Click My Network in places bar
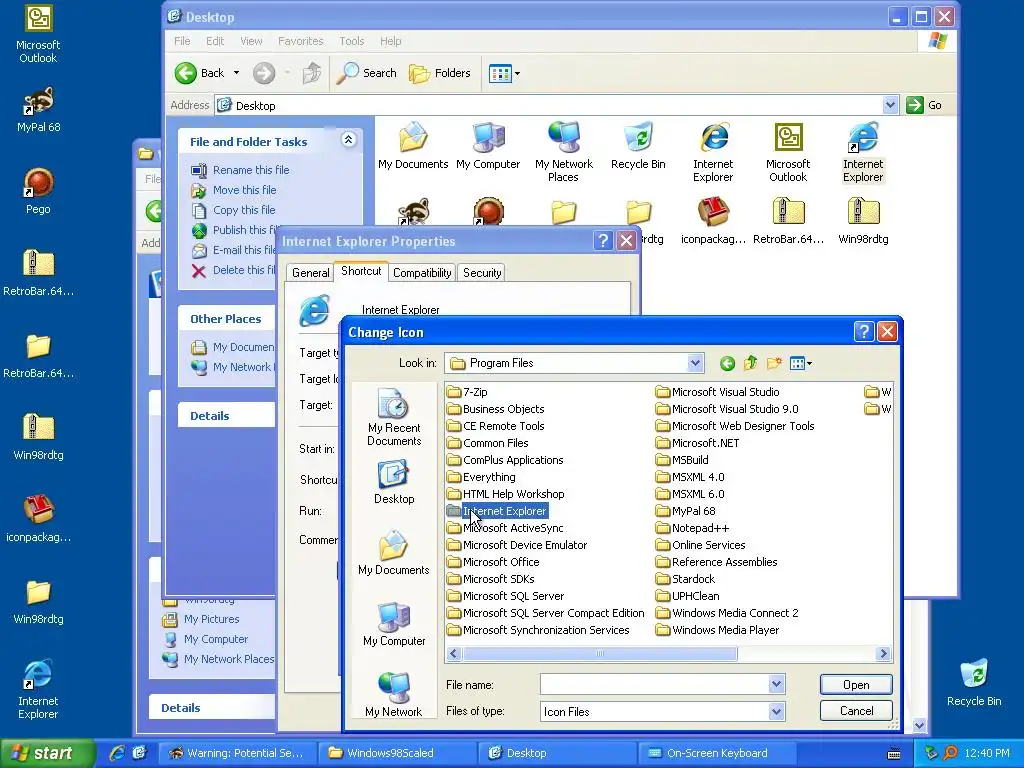 tap(394, 695)
